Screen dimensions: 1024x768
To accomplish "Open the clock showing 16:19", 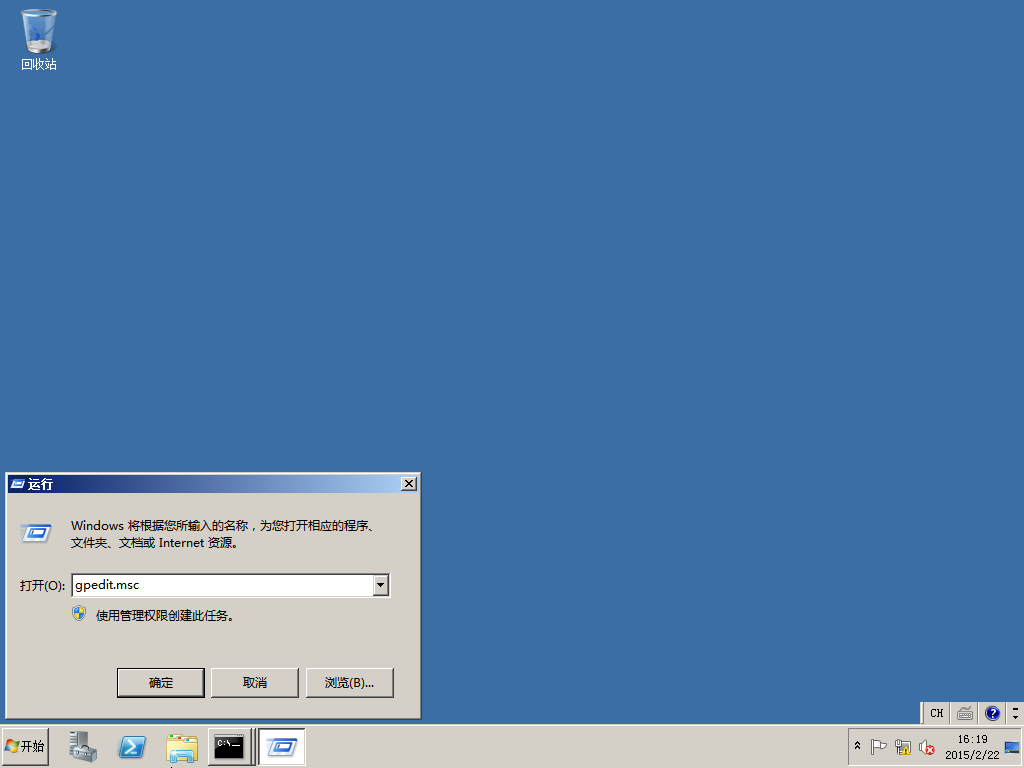I will tap(972, 746).
